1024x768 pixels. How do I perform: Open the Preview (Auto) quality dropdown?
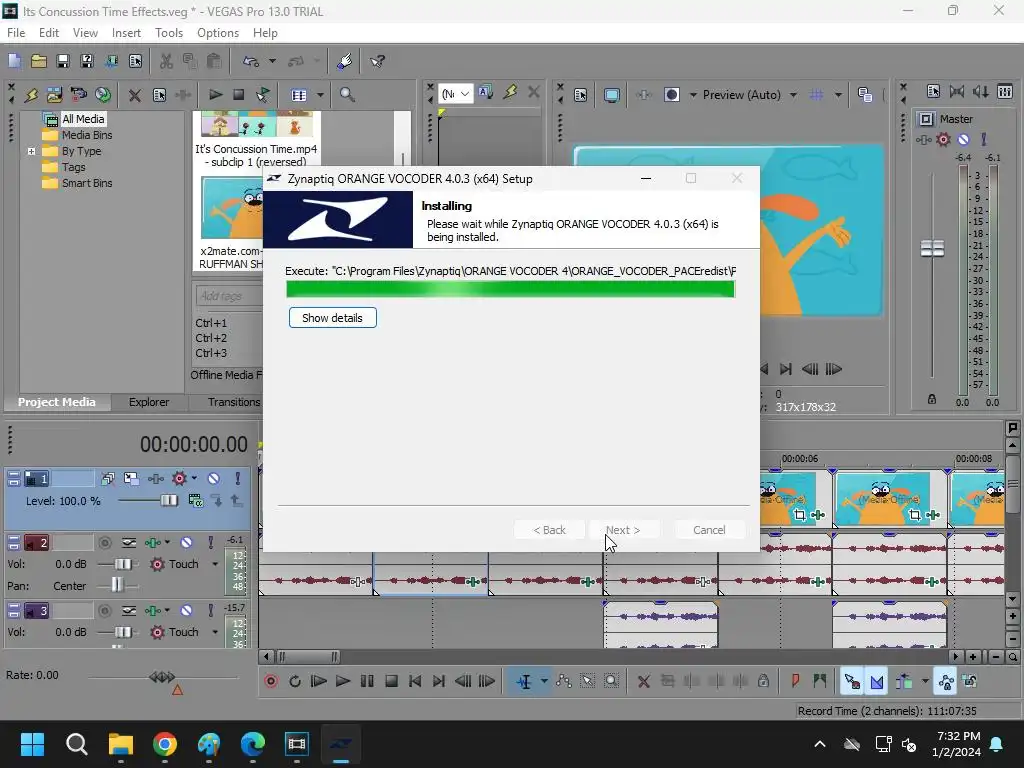(793, 95)
